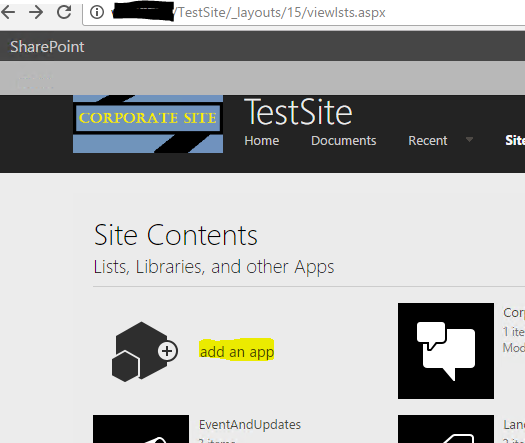Open the discussion board speech-bubble tile
Screen dimensions: 525x443
446,351
